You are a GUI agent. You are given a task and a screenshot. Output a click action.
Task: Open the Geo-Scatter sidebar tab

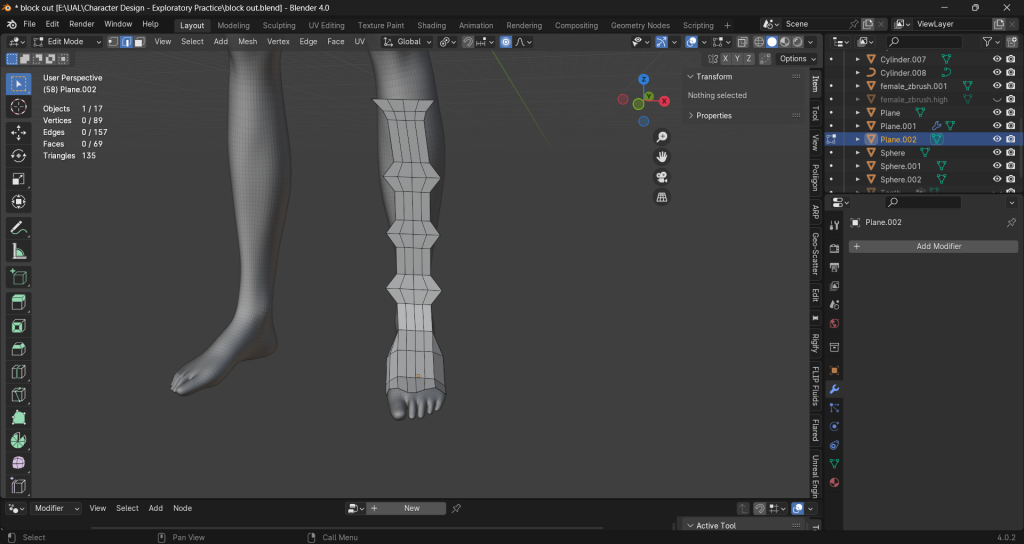[816, 253]
